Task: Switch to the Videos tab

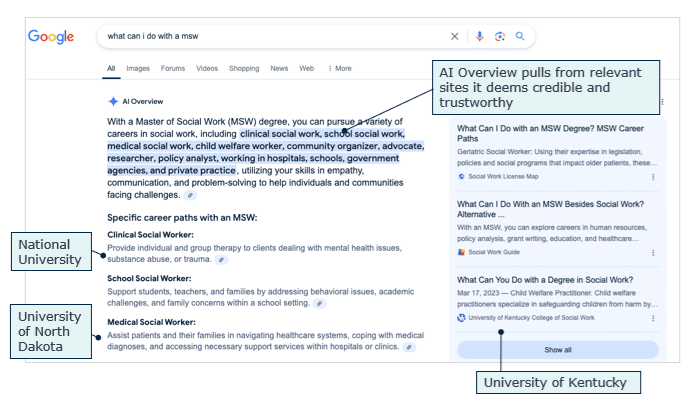Action: pyautogui.click(x=207, y=69)
